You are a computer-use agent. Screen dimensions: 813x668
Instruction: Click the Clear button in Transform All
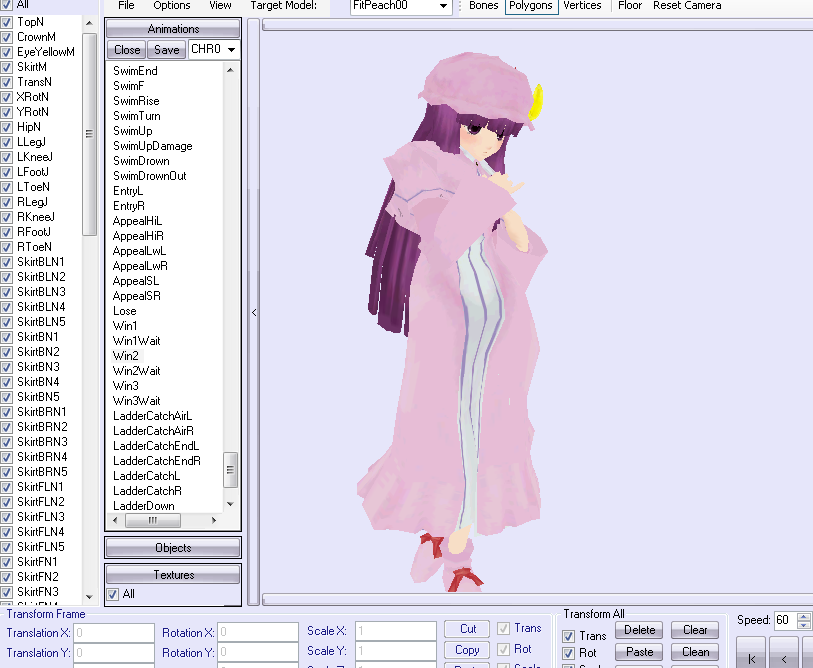(695, 630)
